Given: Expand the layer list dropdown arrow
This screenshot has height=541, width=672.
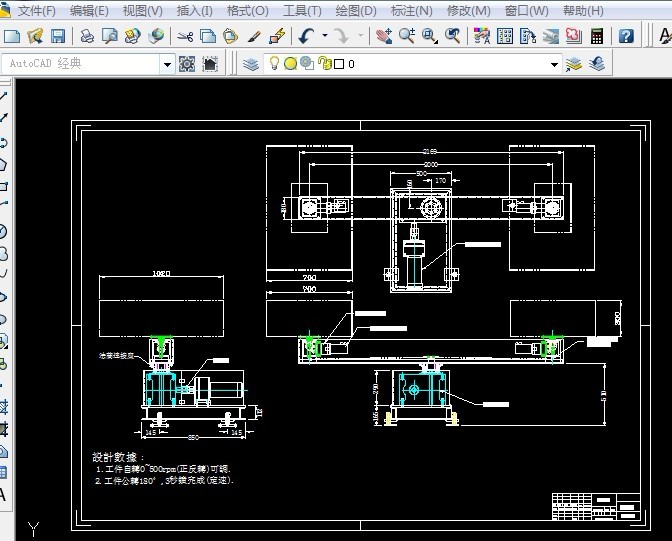Looking at the screenshot, I should (554, 64).
